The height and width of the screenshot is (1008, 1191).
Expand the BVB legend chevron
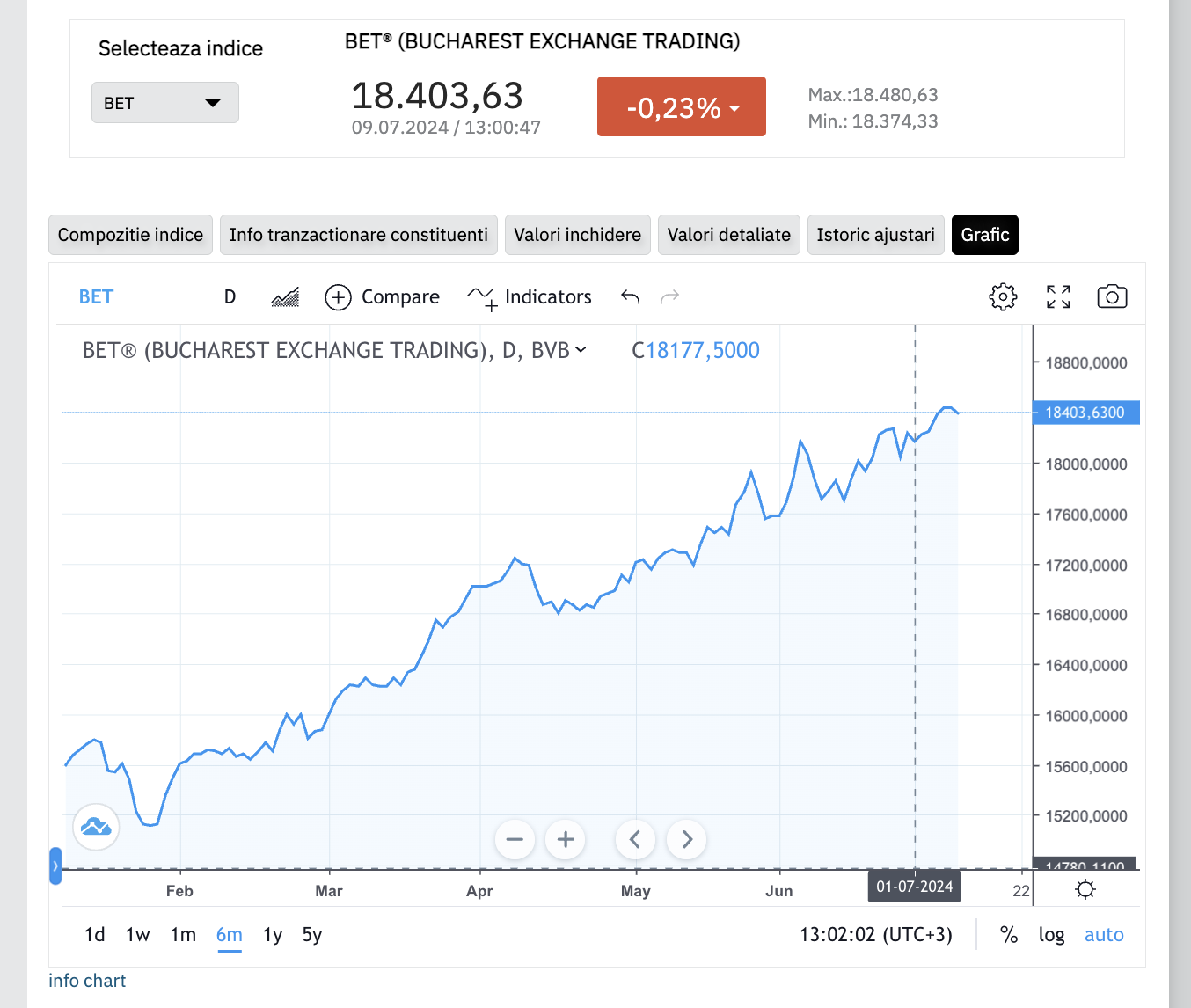pos(581,350)
